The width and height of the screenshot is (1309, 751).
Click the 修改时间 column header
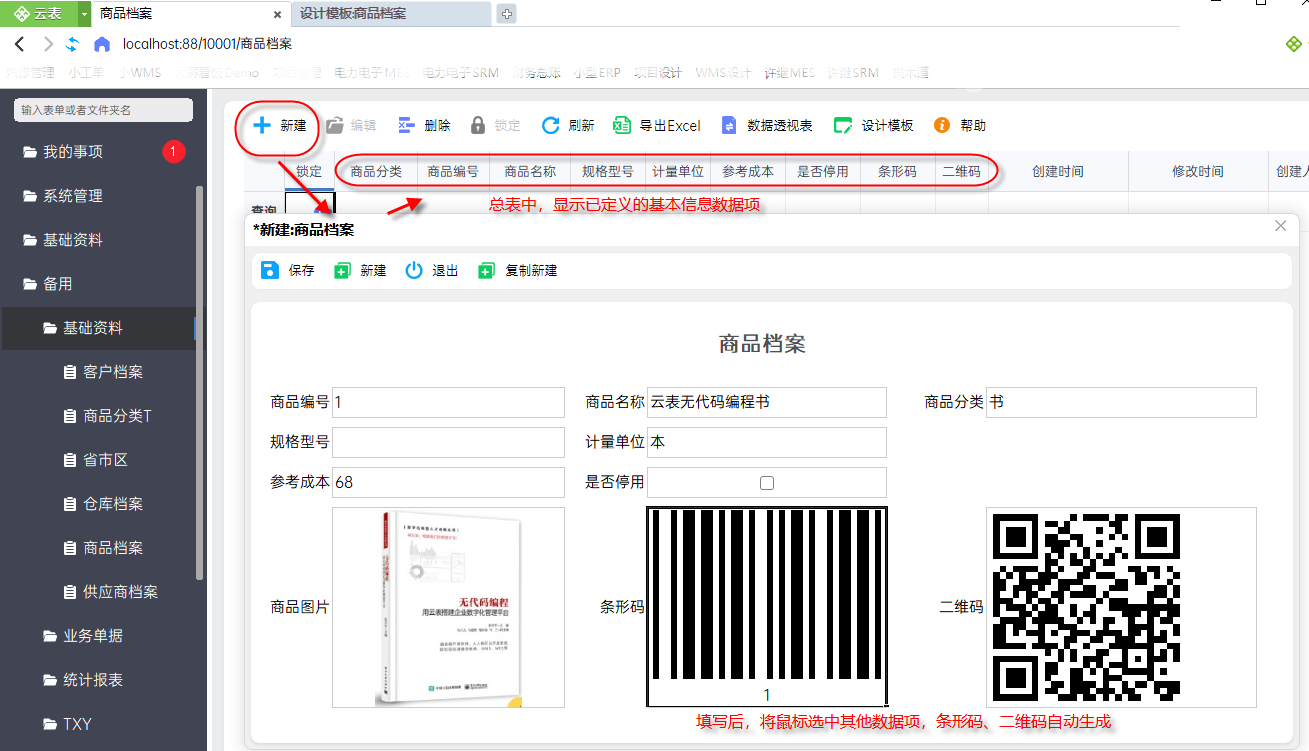click(1198, 171)
